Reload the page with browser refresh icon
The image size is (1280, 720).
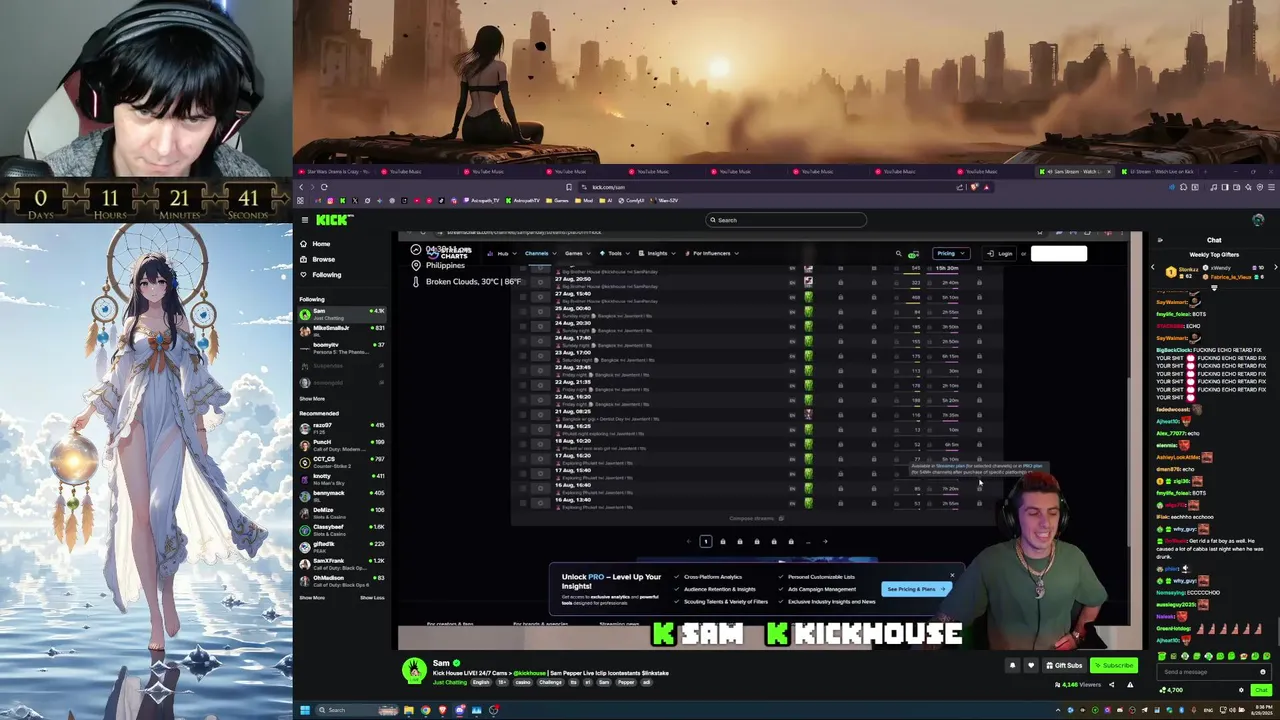point(324,187)
